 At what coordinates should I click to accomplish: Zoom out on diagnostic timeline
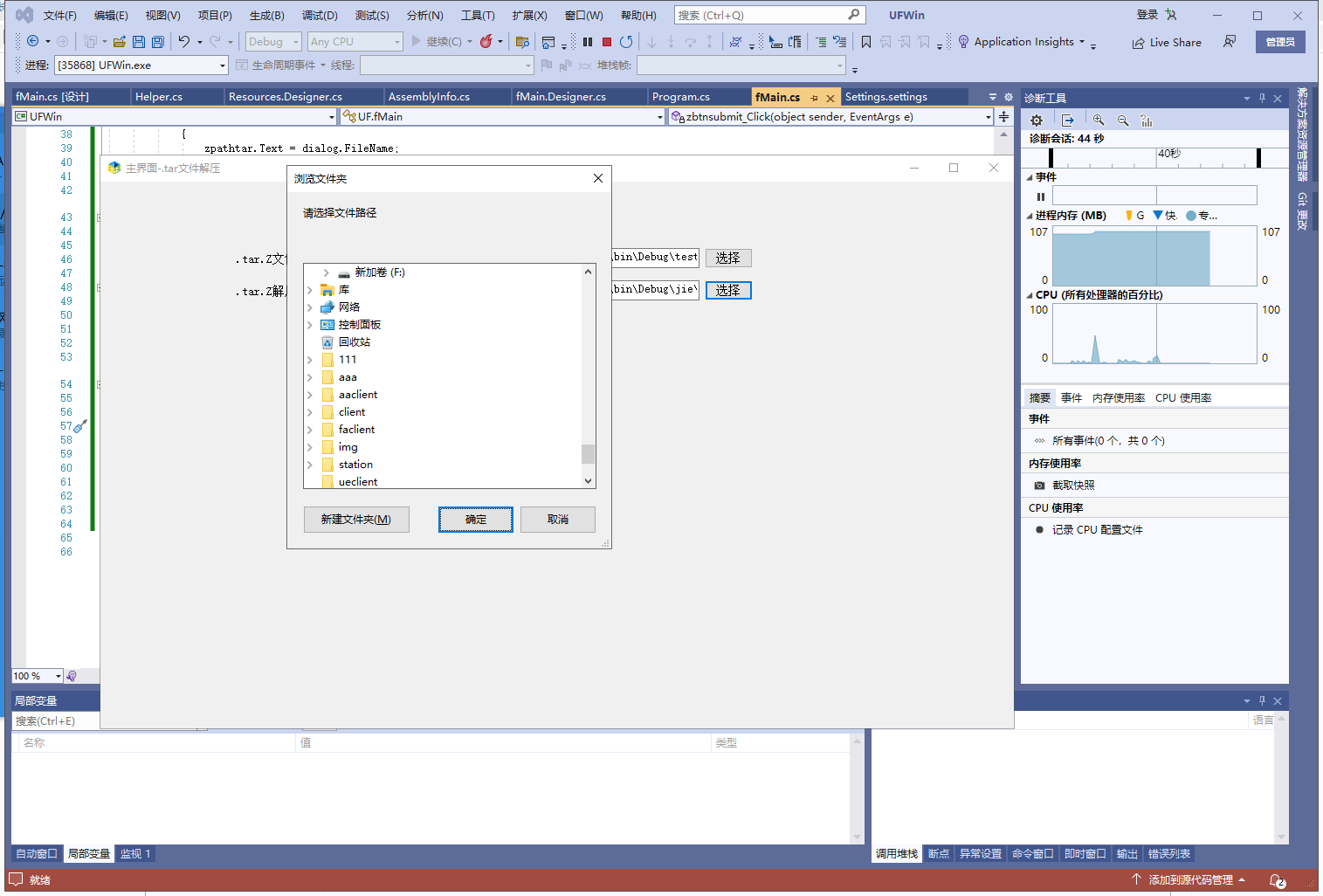click(1123, 121)
